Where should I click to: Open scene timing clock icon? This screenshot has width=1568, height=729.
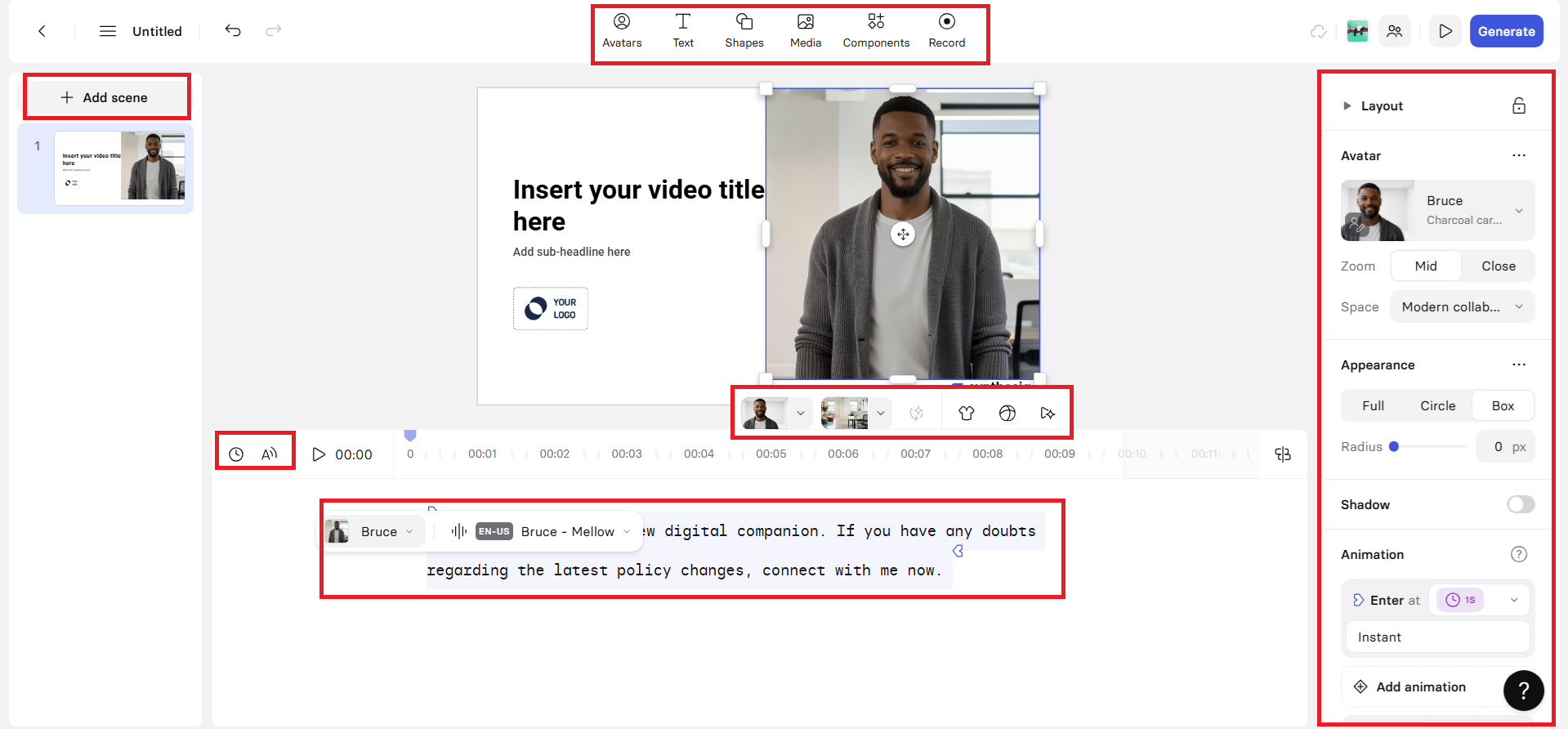pyautogui.click(x=236, y=454)
